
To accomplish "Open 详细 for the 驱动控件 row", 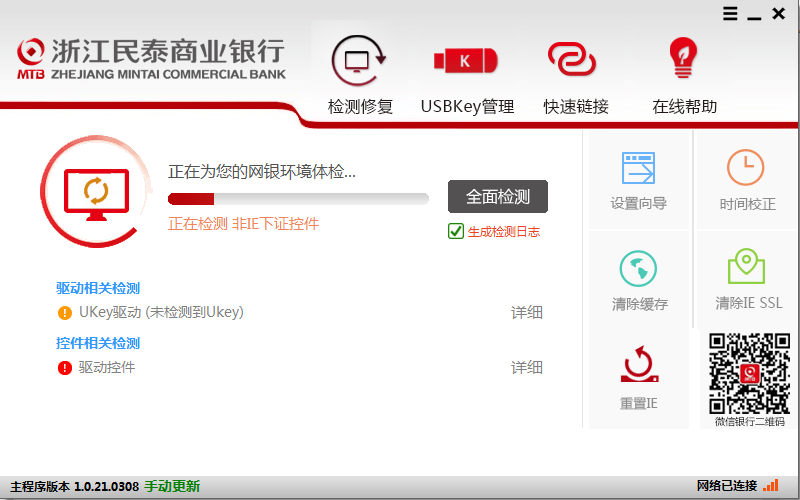I will (x=527, y=367).
